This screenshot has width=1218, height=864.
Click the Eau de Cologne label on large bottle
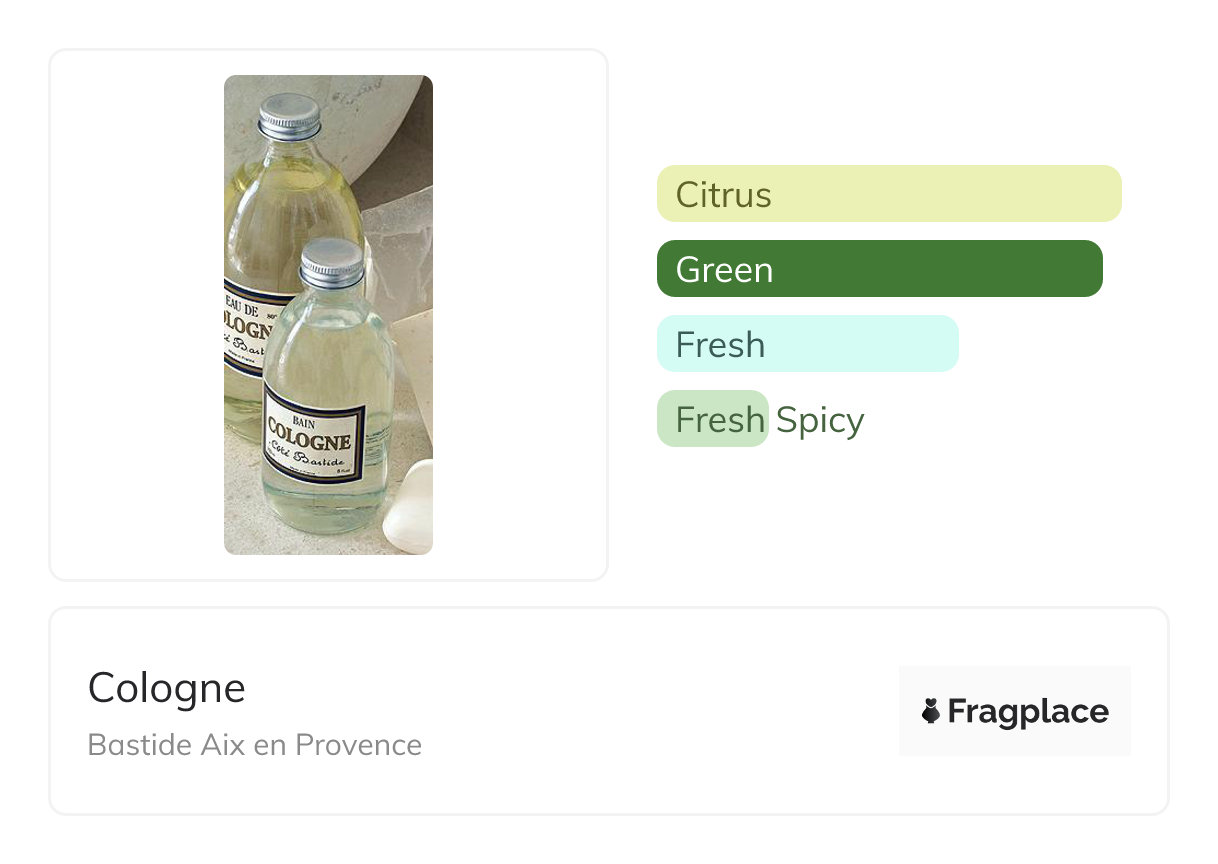point(243,325)
